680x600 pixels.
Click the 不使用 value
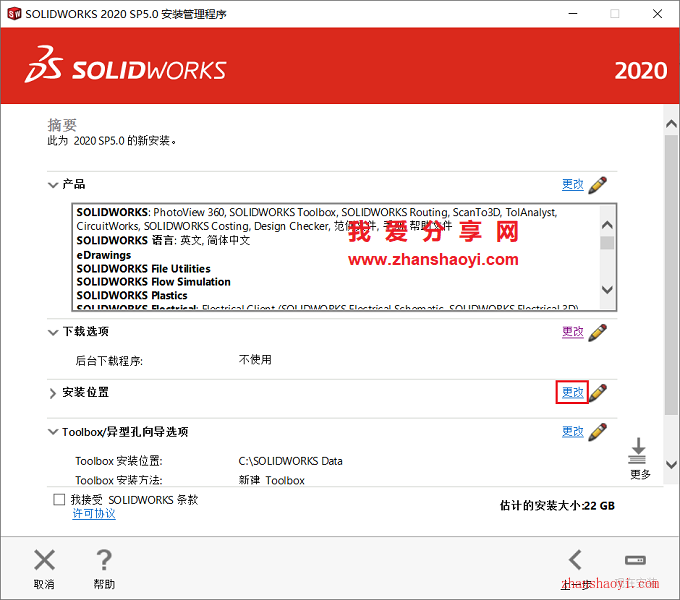(x=255, y=360)
